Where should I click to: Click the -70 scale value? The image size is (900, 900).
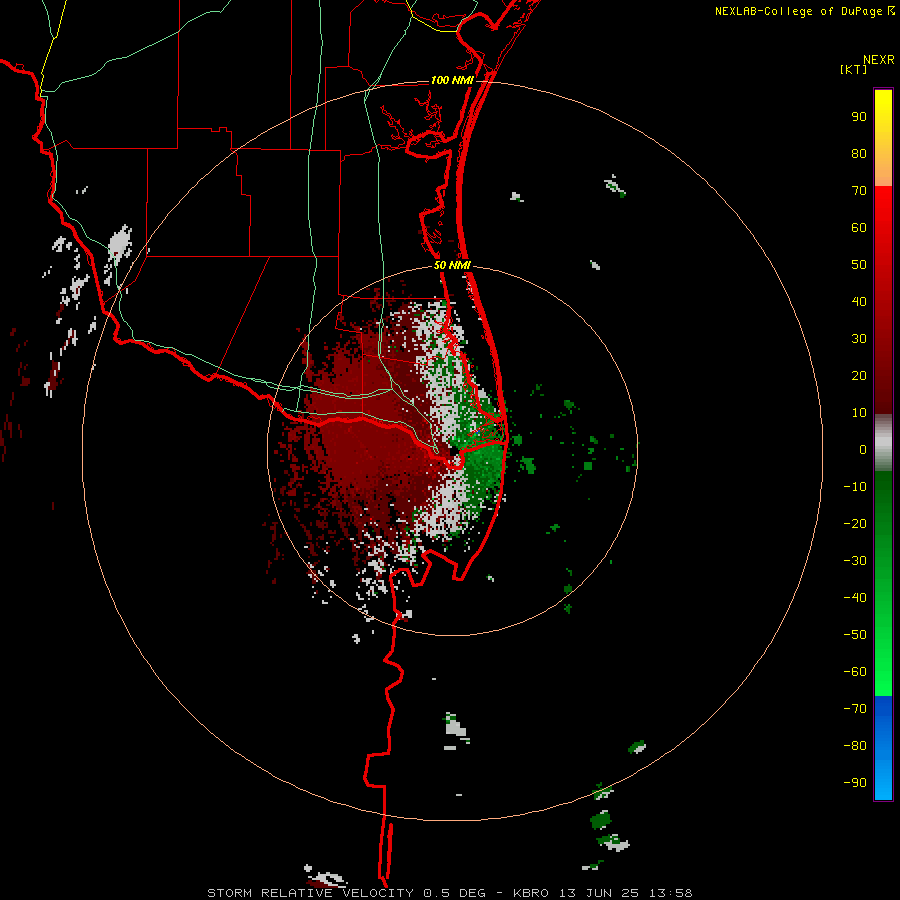(x=855, y=708)
